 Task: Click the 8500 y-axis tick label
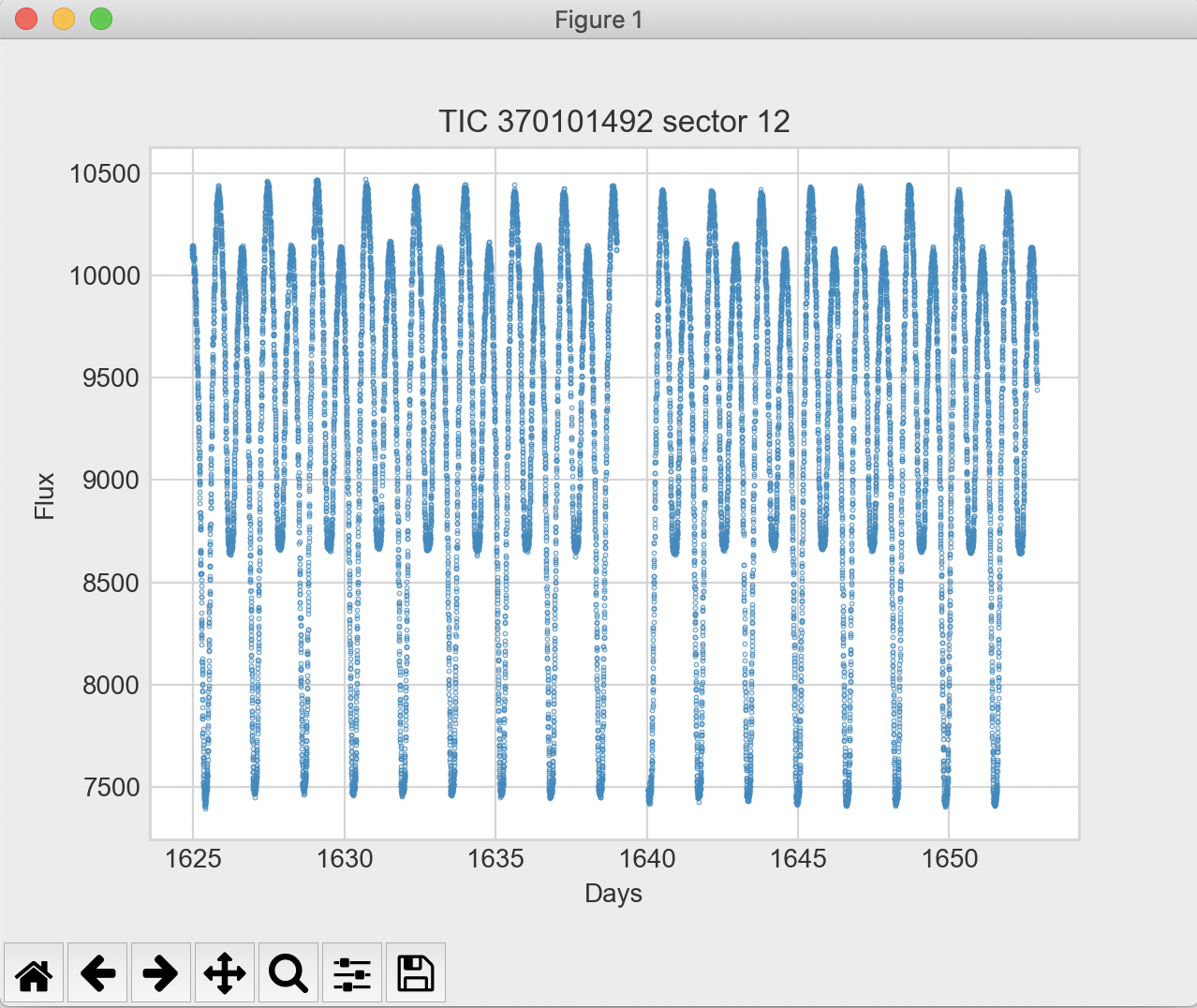(111, 583)
